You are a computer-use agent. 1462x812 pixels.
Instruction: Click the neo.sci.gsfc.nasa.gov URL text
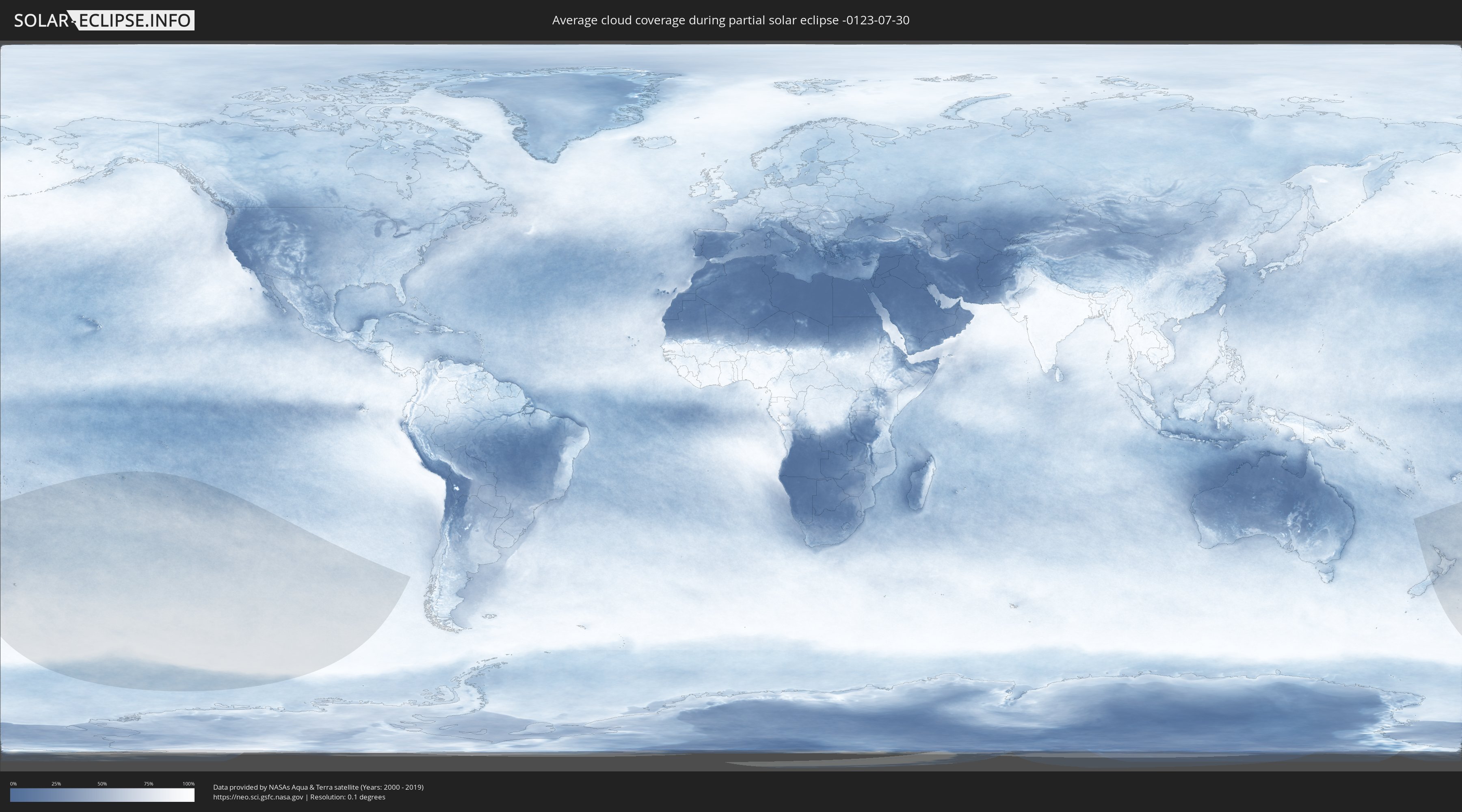[258, 797]
